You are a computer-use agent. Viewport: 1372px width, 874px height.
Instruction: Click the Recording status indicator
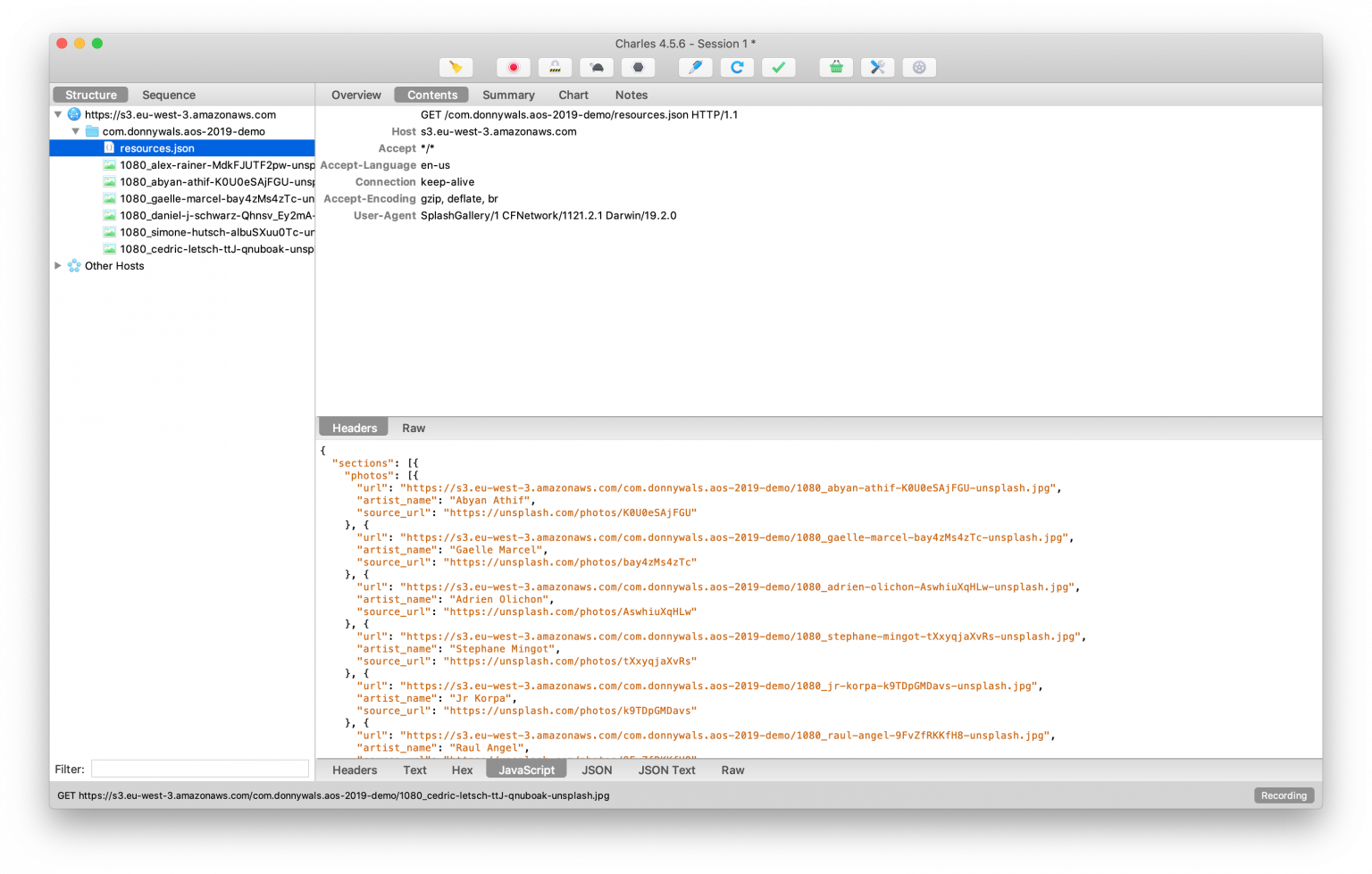[x=1284, y=795]
